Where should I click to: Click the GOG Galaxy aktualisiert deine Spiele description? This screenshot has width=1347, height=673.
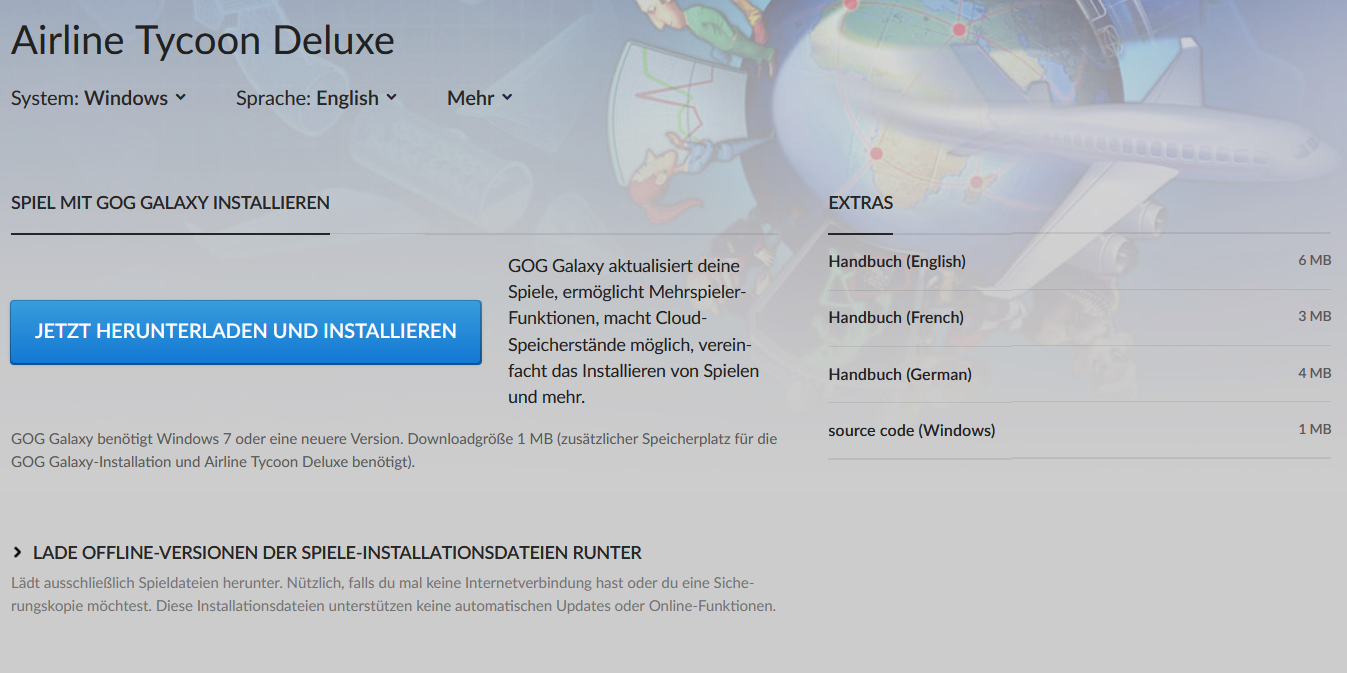tap(634, 331)
